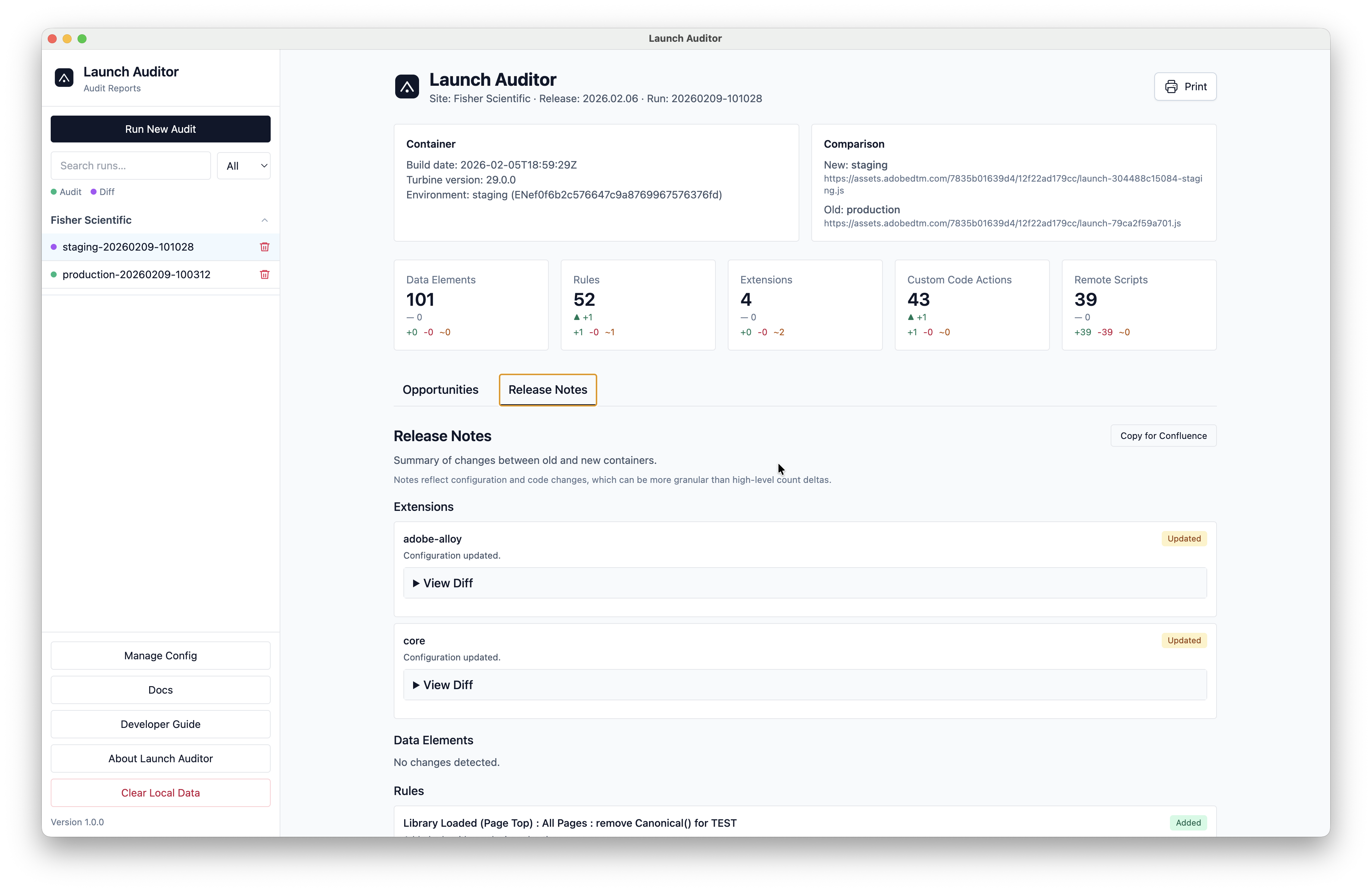
Task: Select the Release Notes tab
Action: click(547, 390)
